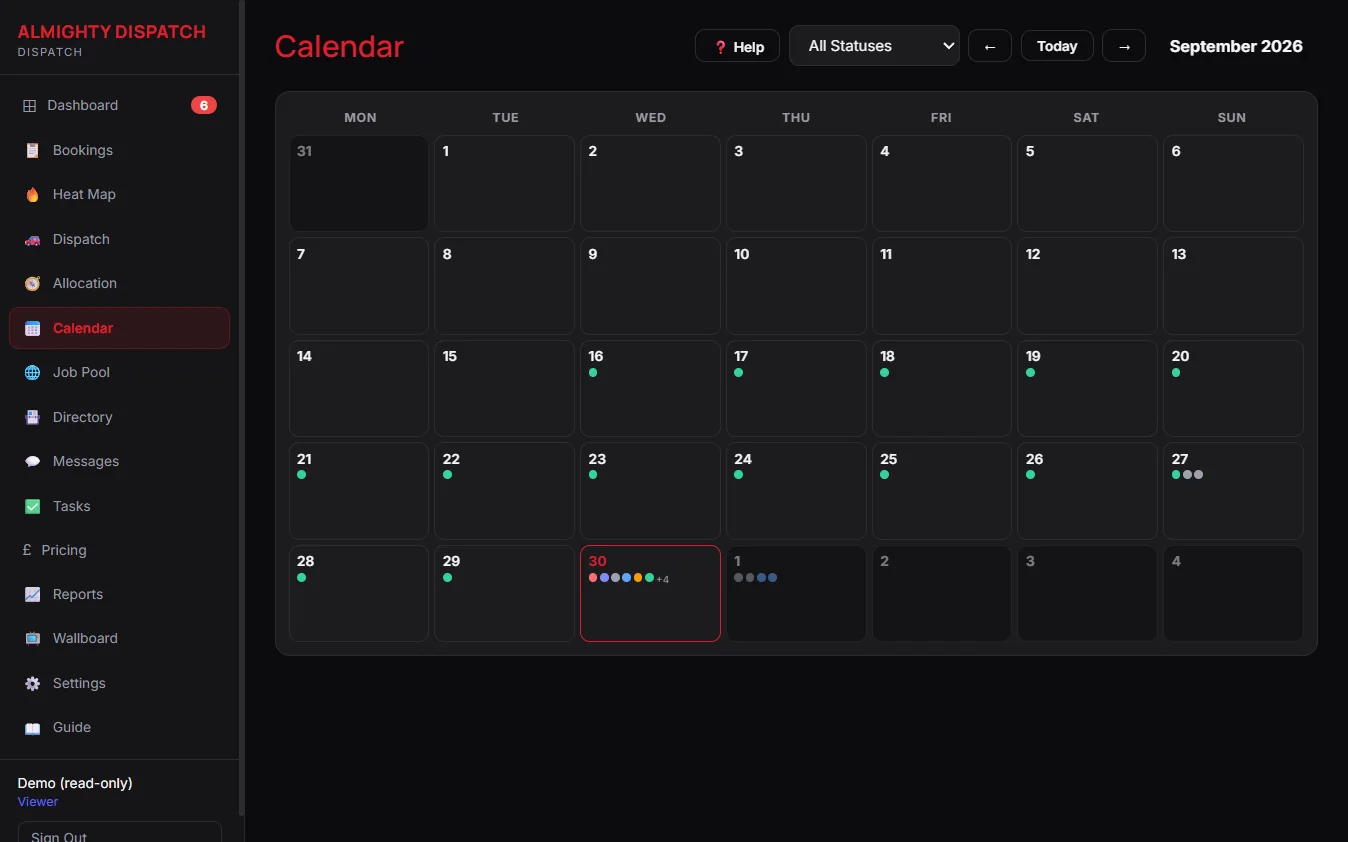
Task: Click the Allocation compass icon
Action: pyautogui.click(x=33, y=284)
